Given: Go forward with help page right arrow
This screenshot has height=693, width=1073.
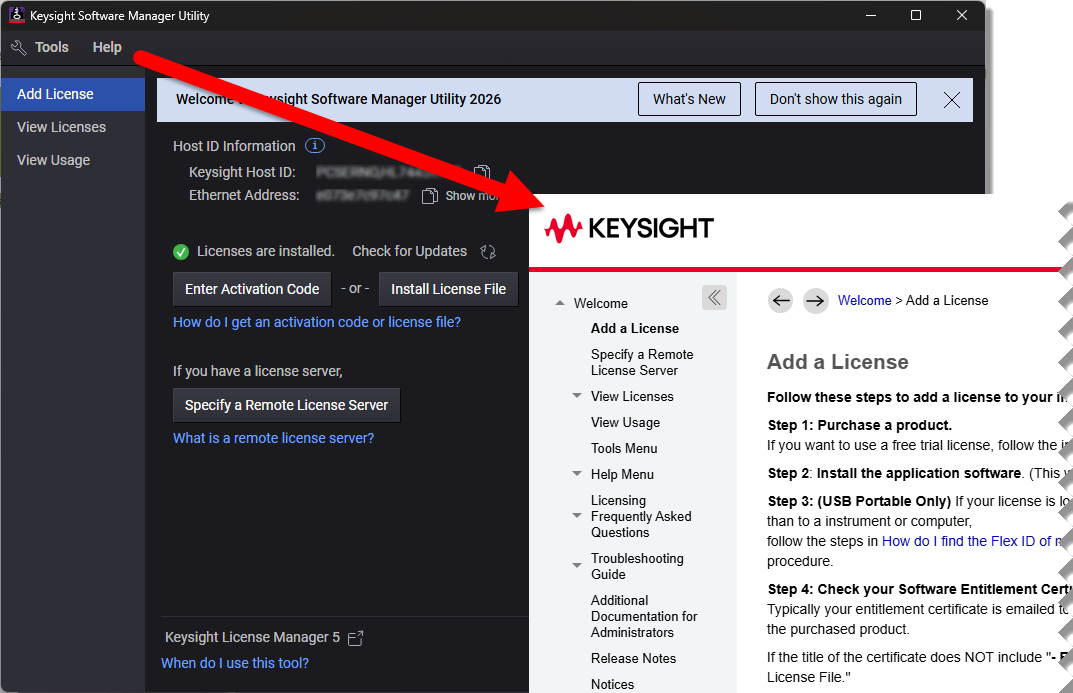Looking at the screenshot, I should click(815, 300).
